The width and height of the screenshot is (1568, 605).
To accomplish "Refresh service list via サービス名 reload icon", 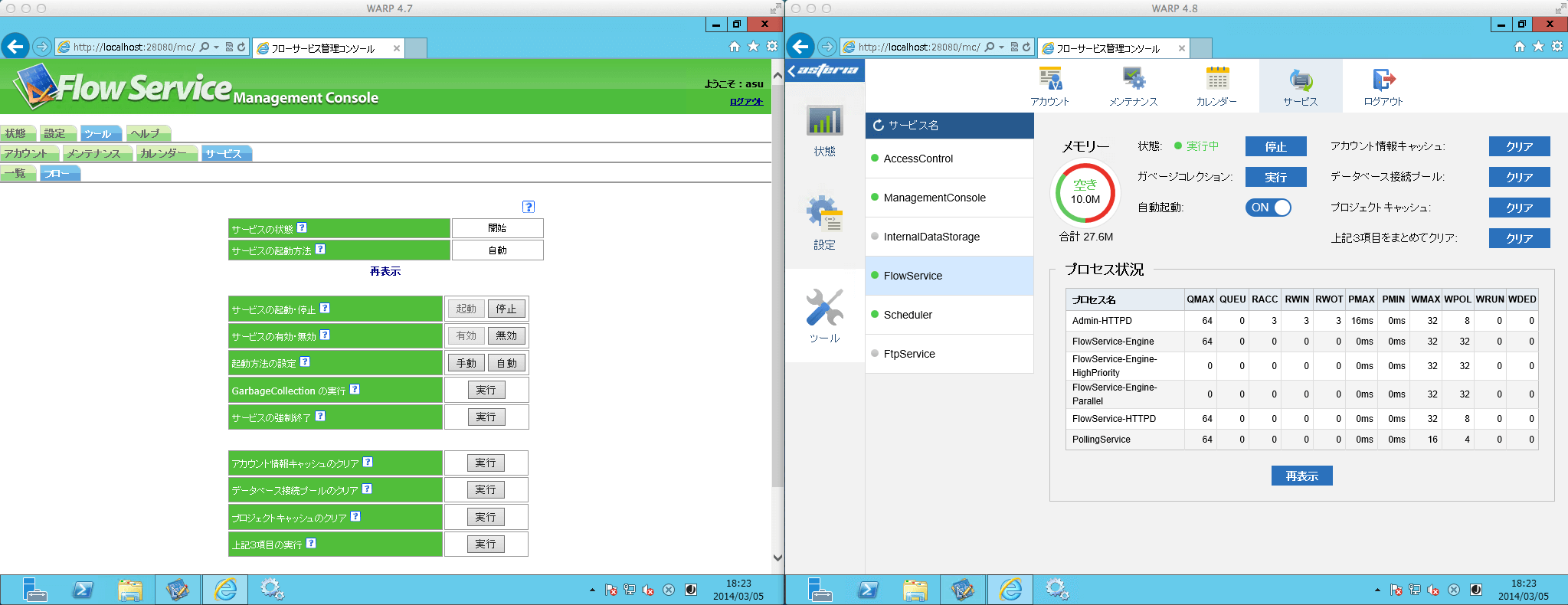I will coord(879,125).
